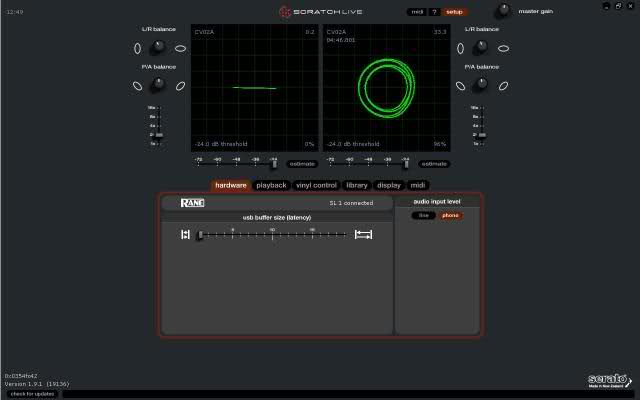Select the phono audio input level
Image resolution: width=640 pixels, height=400 pixels.
(450, 215)
